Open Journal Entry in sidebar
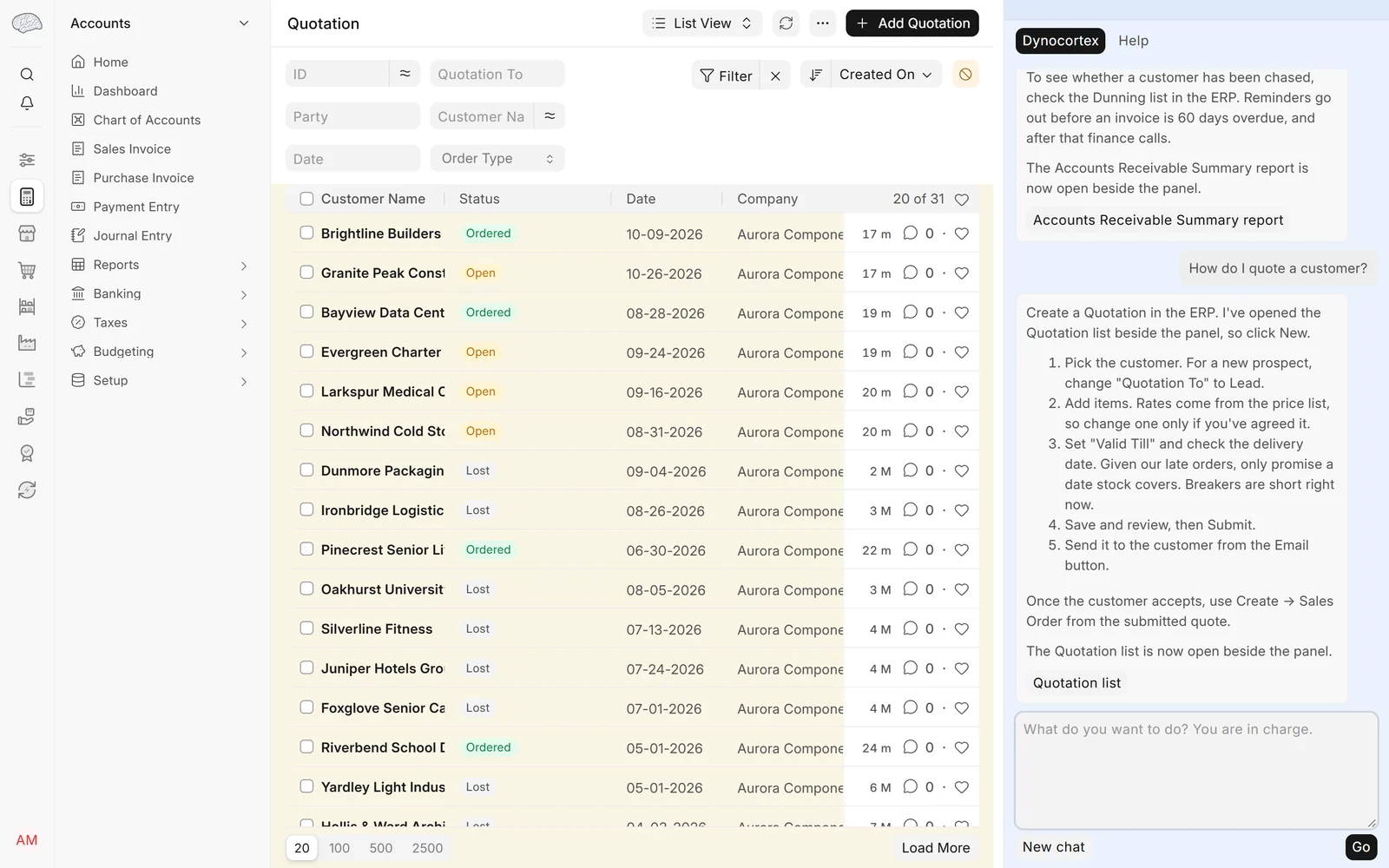 coord(132,236)
